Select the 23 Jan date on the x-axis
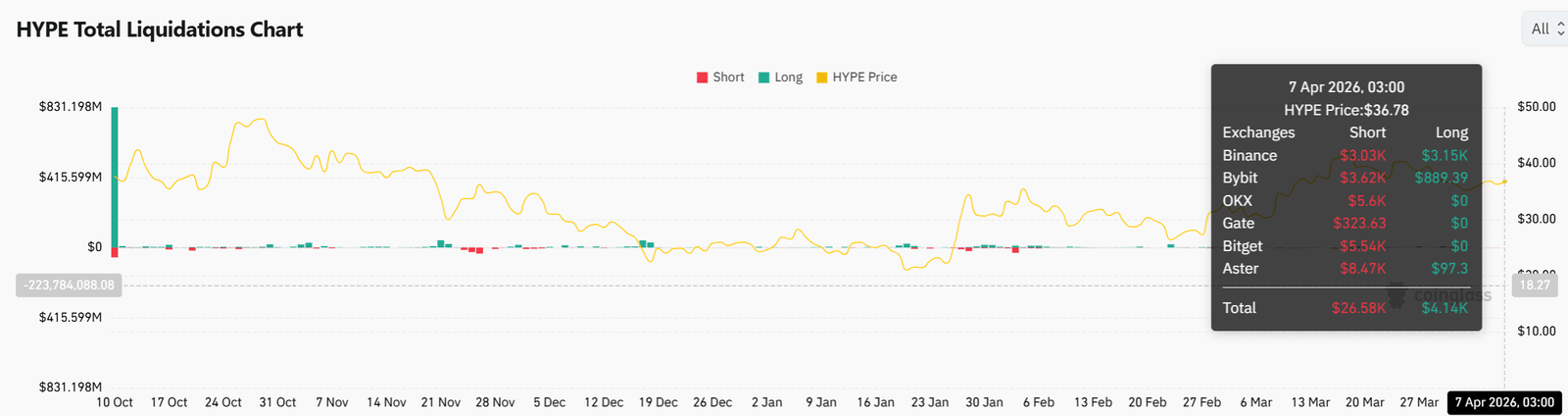Image resolution: width=1568 pixels, height=416 pixels. click(930, 402)
